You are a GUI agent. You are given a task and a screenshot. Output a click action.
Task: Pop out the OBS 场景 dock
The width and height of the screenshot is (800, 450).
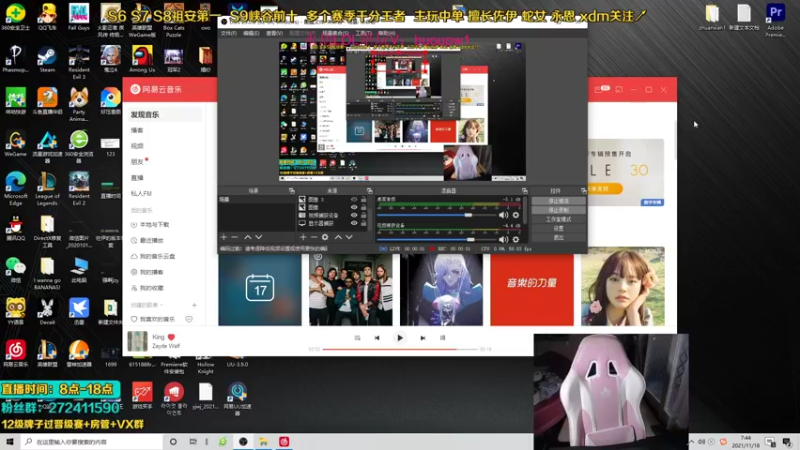point(292,191)
